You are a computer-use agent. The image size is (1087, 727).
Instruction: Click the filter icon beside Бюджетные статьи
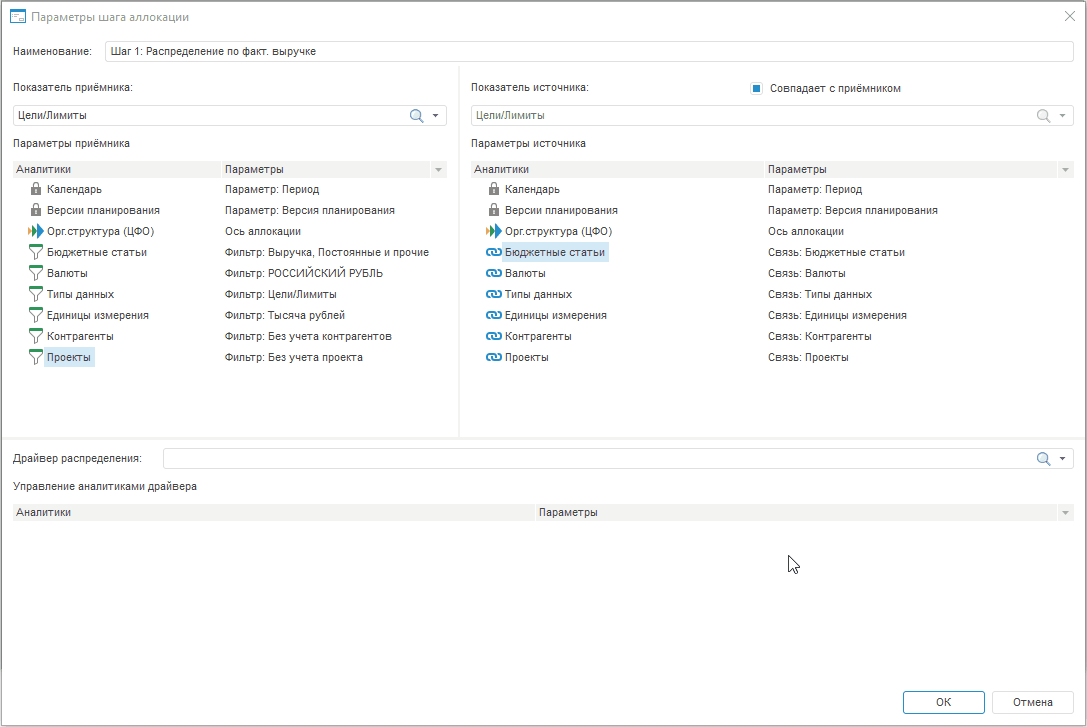tap(36, 252)
